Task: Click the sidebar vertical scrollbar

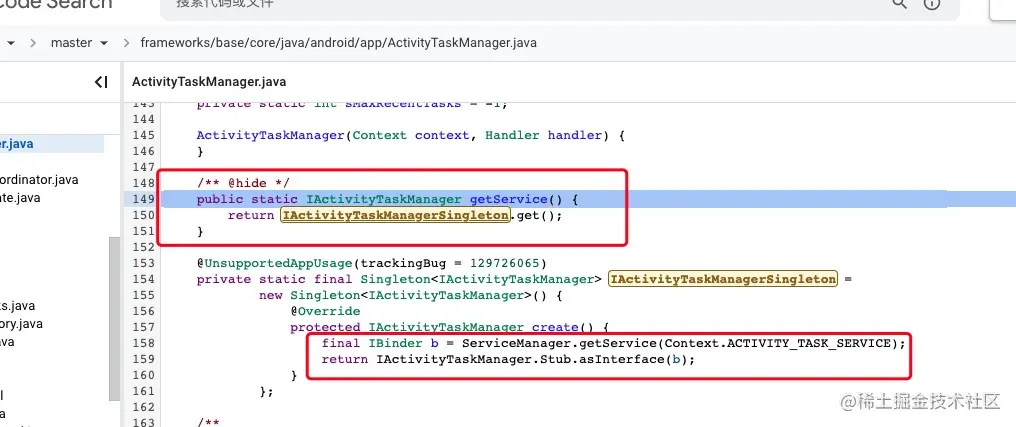Action: click(x=115, y=317)
